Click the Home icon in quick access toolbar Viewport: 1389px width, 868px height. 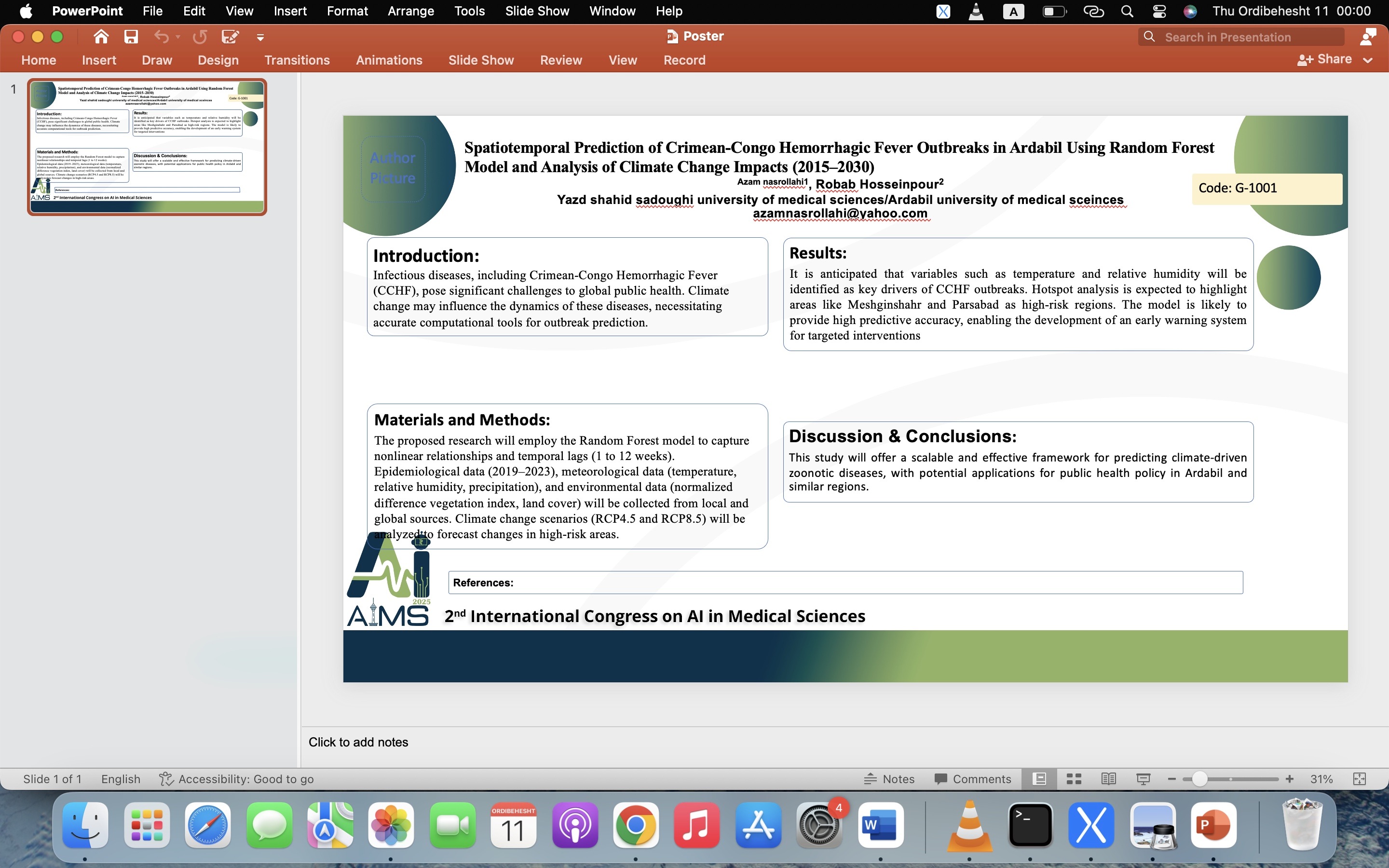point(101,37)
